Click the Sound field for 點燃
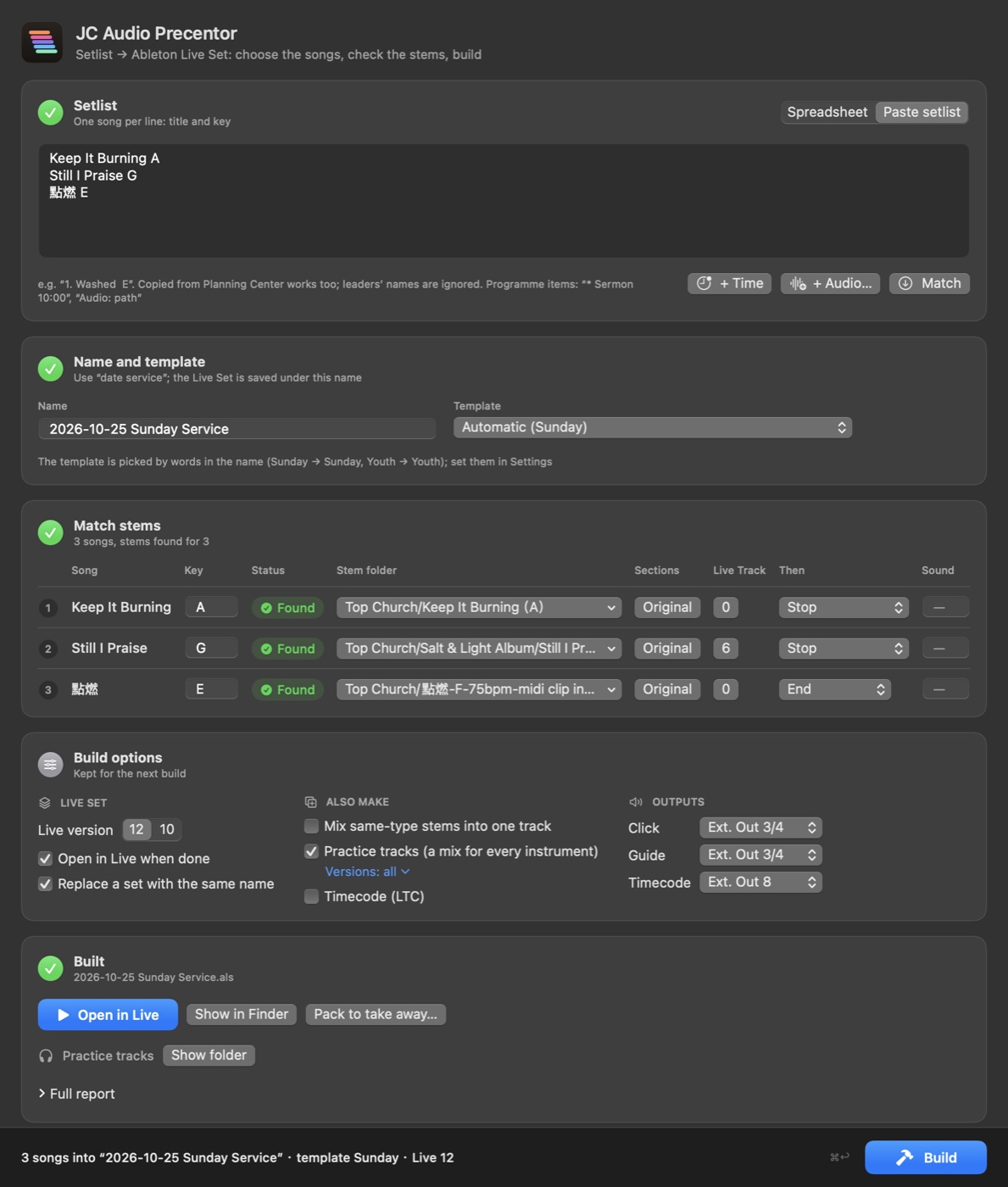 pos(945,689)
